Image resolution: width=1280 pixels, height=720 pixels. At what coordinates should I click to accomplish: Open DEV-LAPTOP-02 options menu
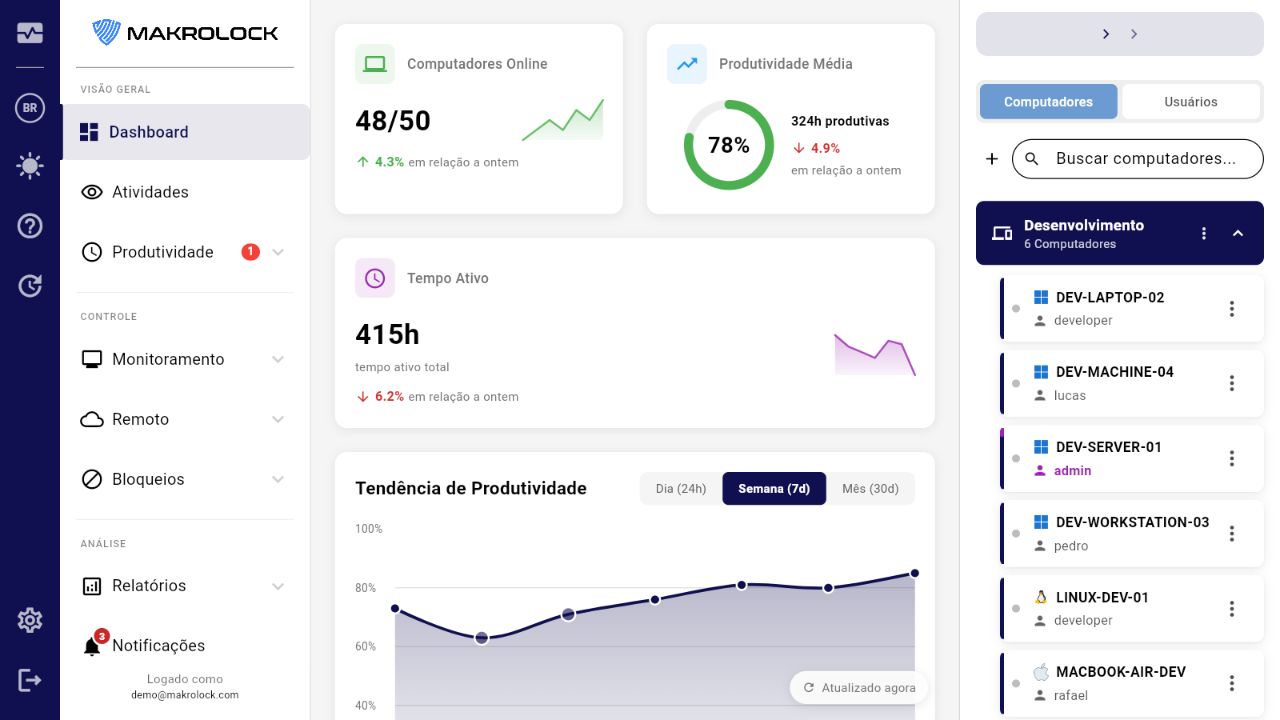(1232, 309)
